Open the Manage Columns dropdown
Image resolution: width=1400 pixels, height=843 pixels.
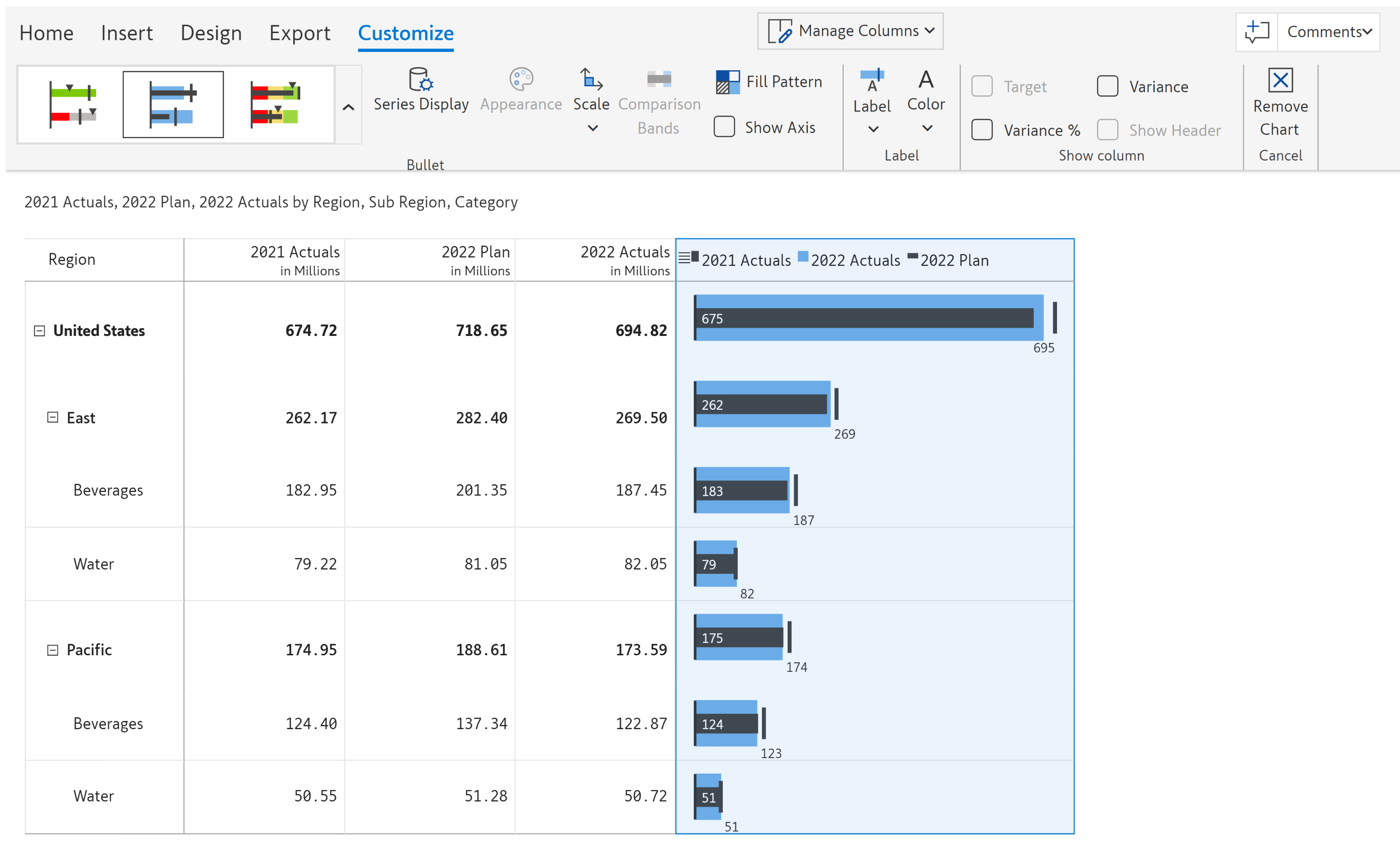(x=850, y=31)
